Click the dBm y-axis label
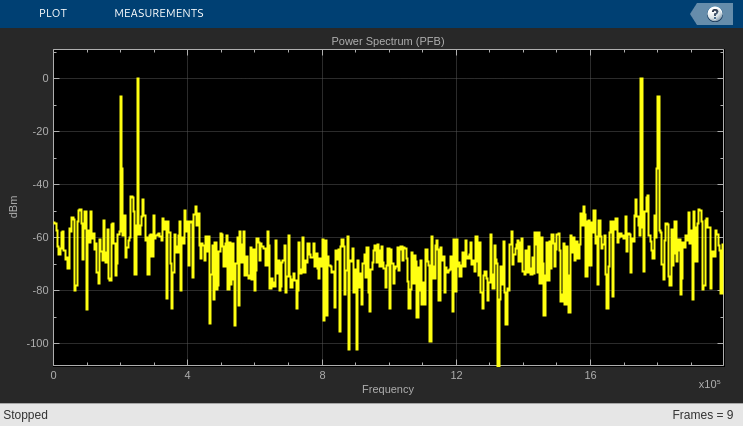743x426 pixels. coord(13,207)
